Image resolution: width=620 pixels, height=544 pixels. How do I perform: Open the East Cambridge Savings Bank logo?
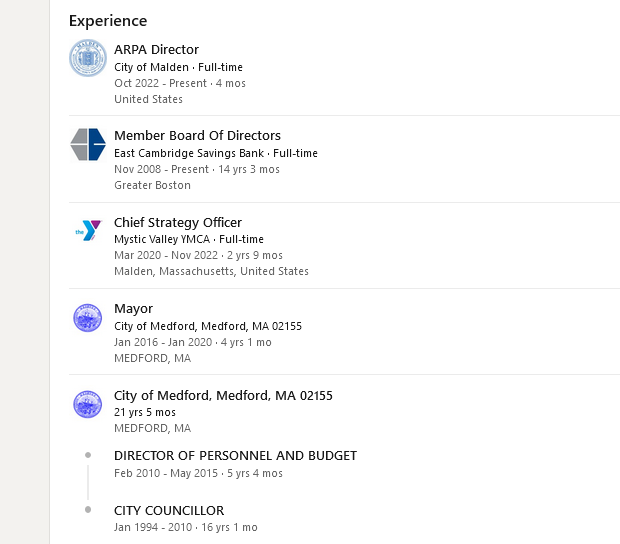(88, 144)
